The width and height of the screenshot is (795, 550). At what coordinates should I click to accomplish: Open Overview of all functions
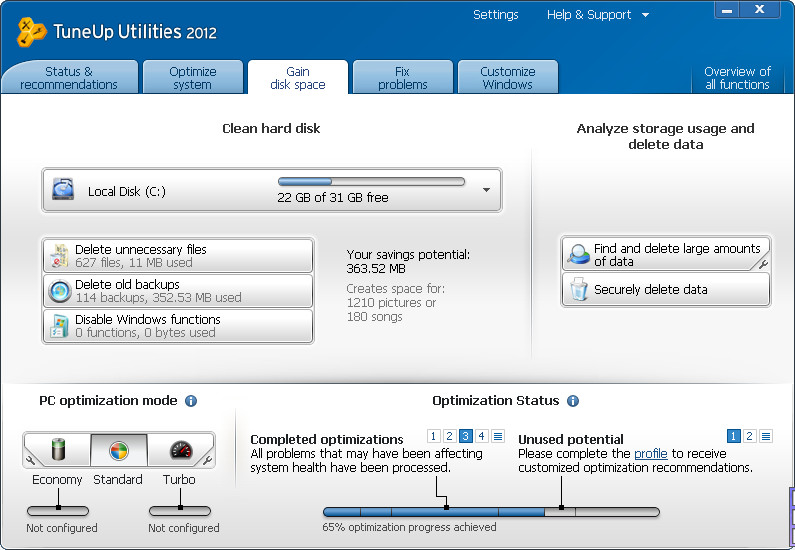coord(737,78)
